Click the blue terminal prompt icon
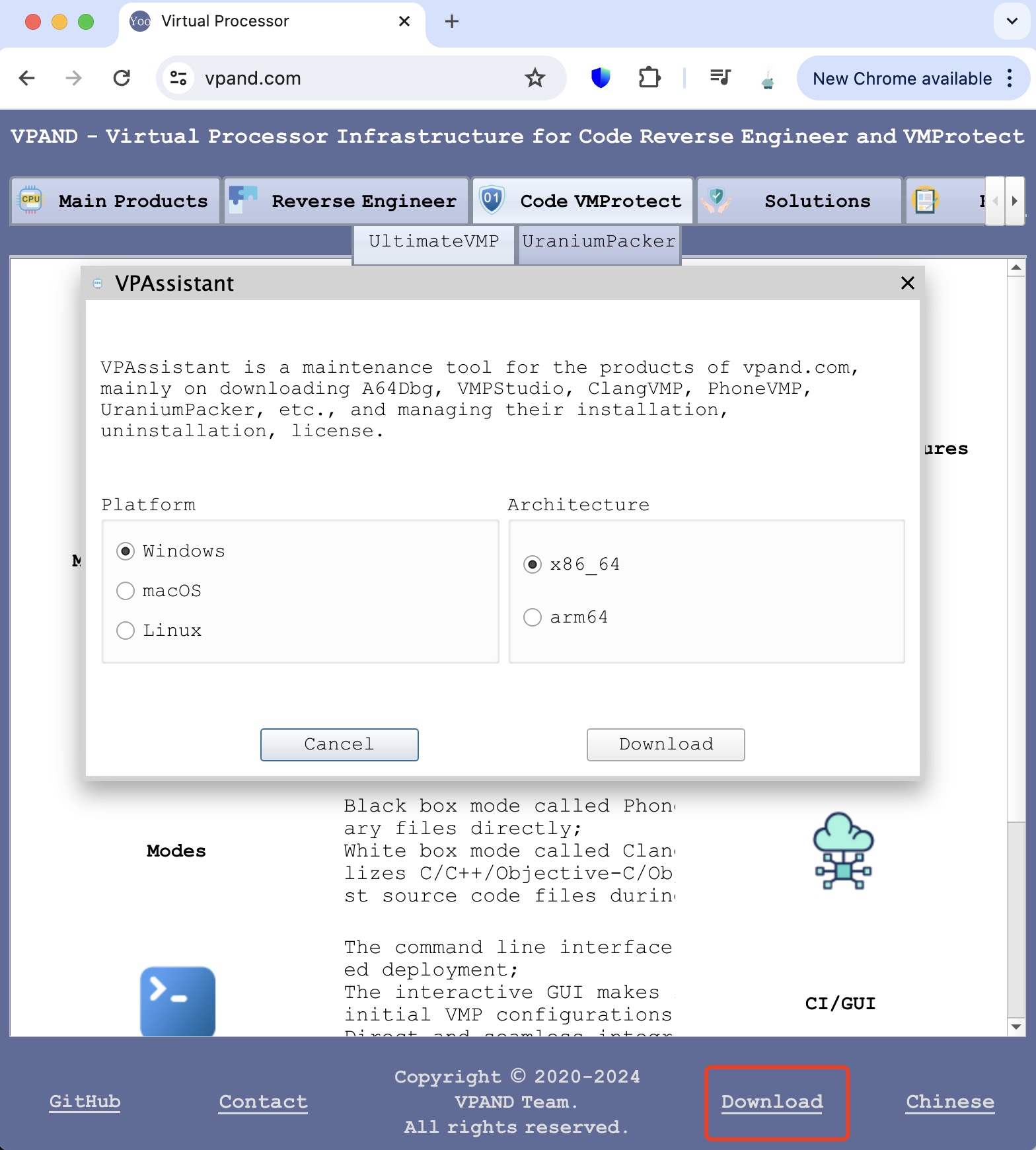1036x1150 pixels. pos(177,1001)
